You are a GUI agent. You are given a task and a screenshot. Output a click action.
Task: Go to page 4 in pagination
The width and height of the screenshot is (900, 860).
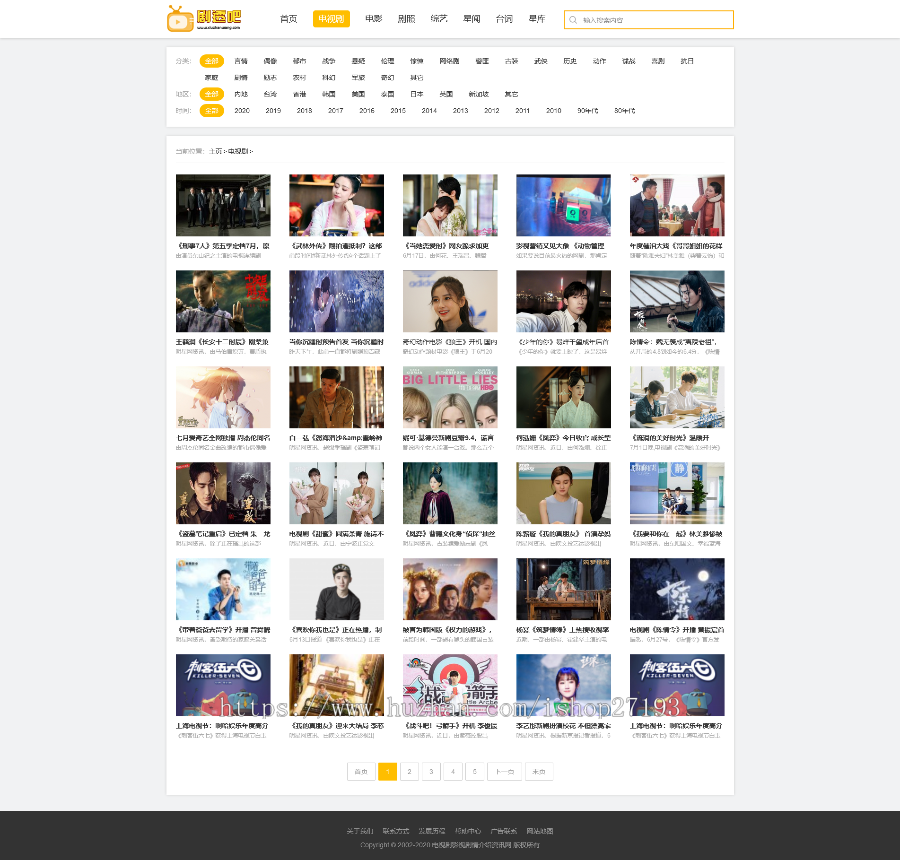(x=453, y=771)
